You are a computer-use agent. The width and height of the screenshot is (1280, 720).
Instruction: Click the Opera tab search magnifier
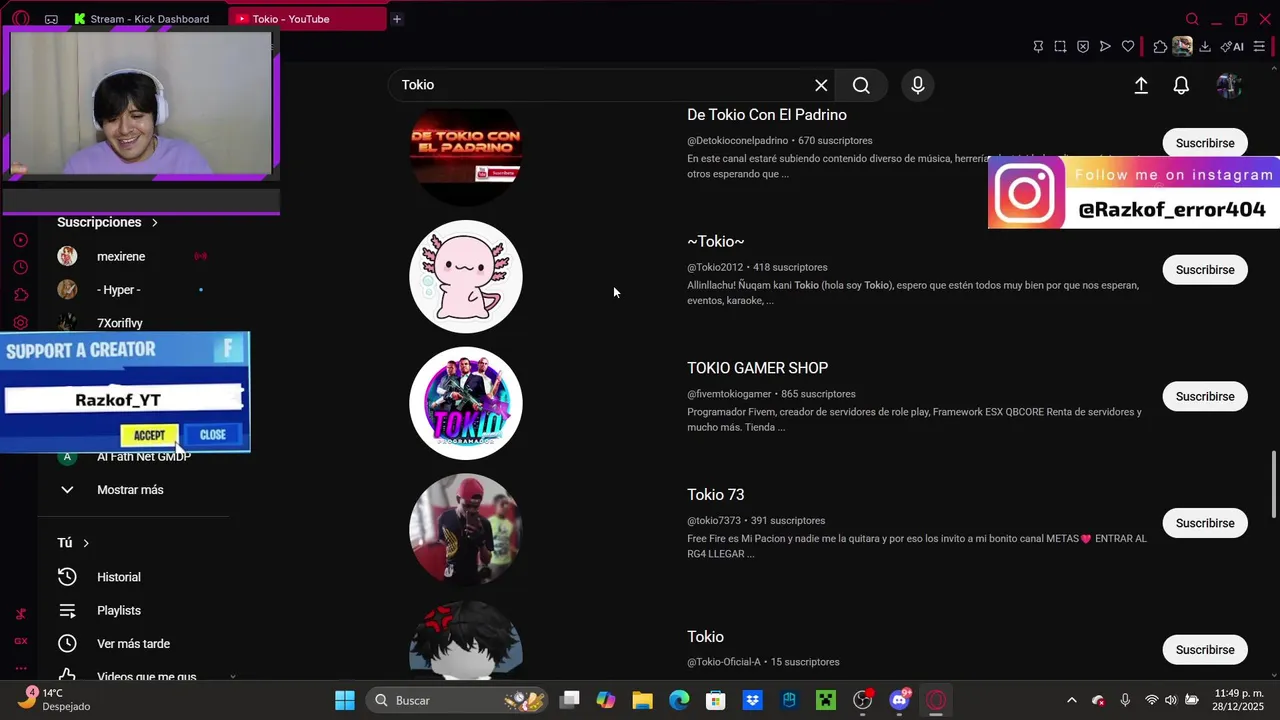click(1192, 19)
